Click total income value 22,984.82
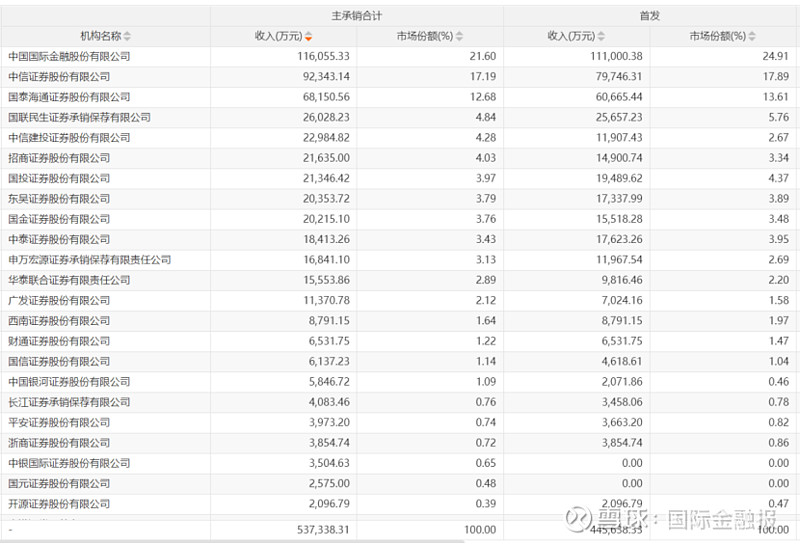 [326, 138]
